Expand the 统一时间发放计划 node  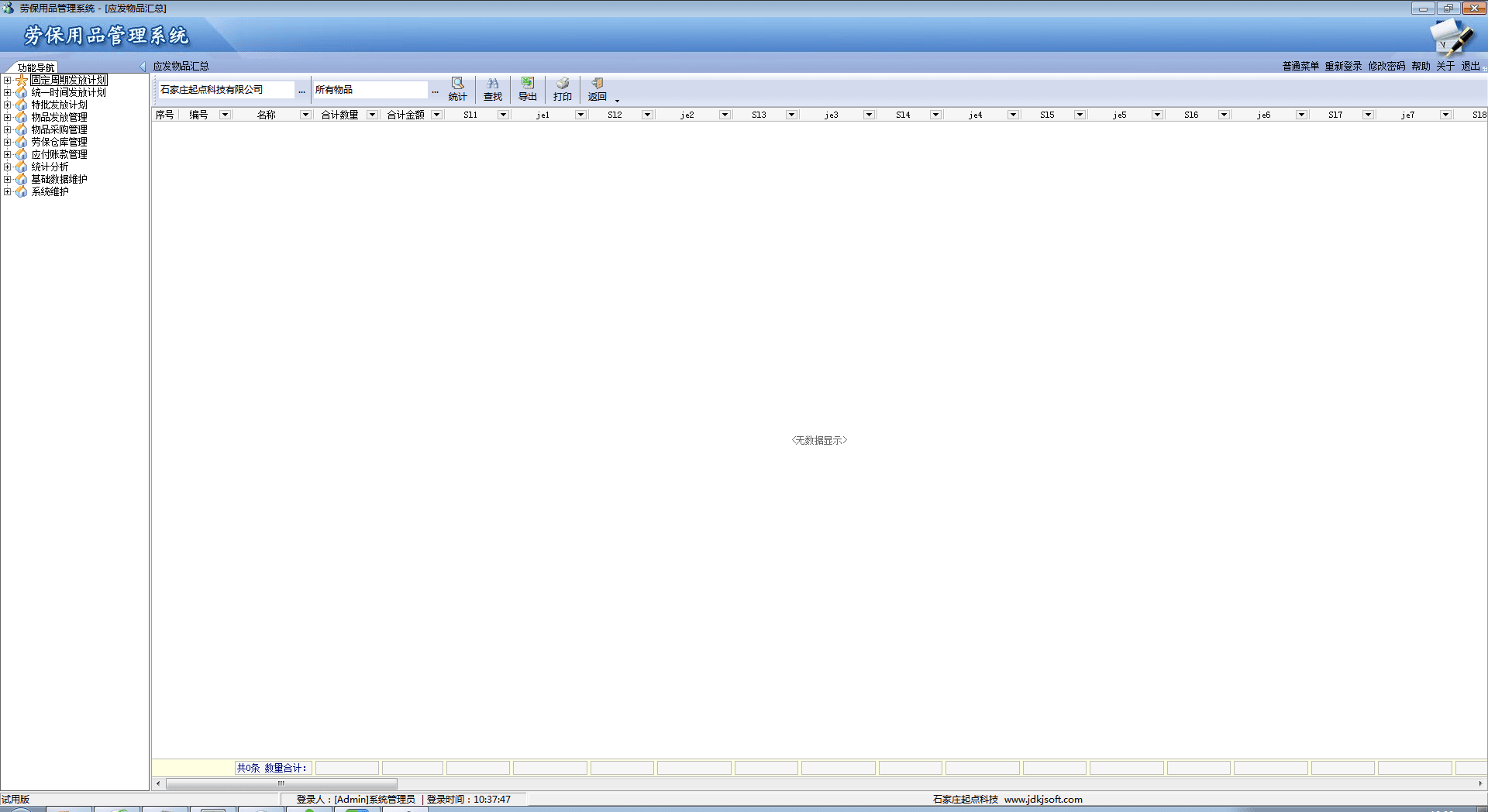click(7, 93)
